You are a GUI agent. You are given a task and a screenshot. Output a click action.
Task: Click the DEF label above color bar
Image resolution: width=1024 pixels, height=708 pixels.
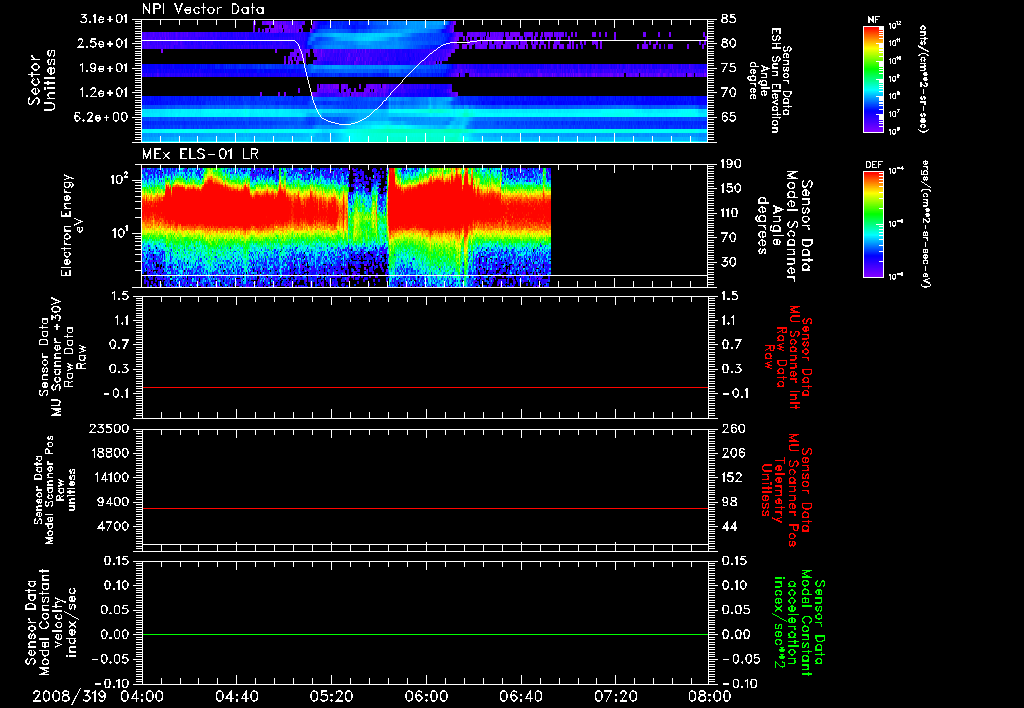click(873, 165)
